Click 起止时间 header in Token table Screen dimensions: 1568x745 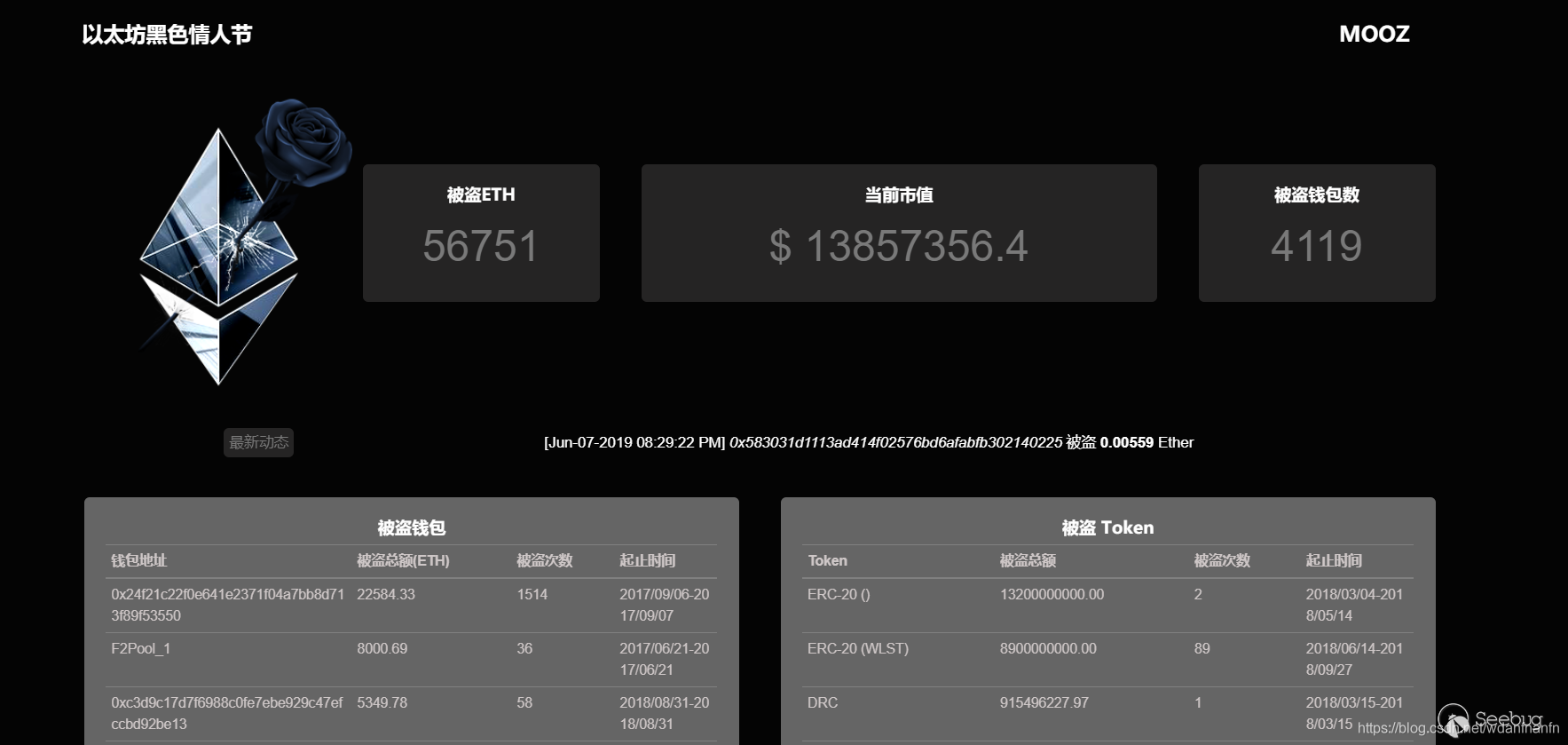pos(1334,560)
